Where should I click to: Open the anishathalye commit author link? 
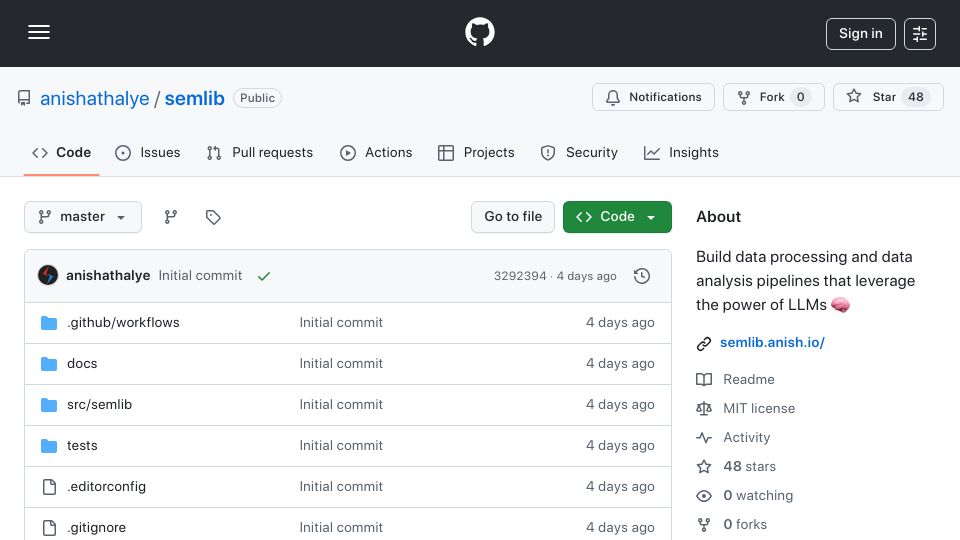(108, 276)
